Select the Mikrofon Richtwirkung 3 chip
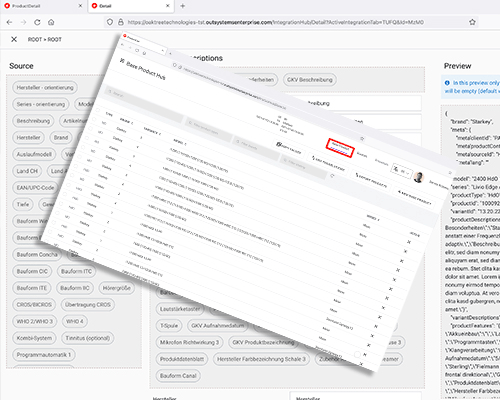 click(x=189, y=342)
